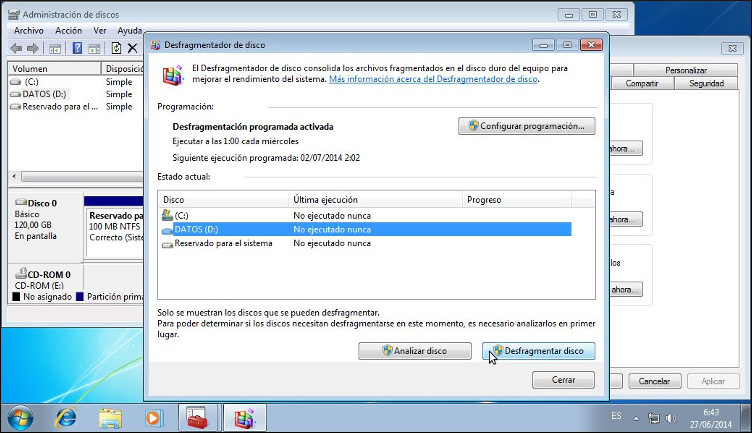
Task: Click the Analizar disco button
Action: (415, 351)
